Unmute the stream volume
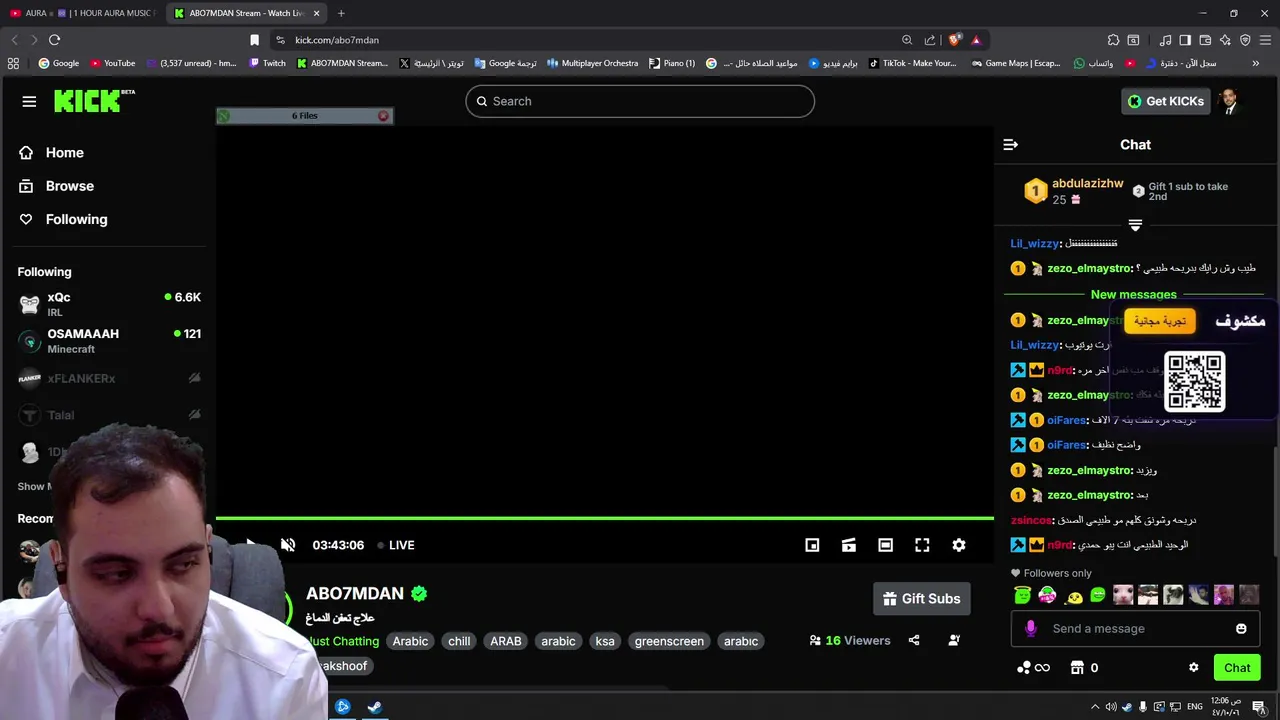This screenshot has width=1280, height=720. 288,545
